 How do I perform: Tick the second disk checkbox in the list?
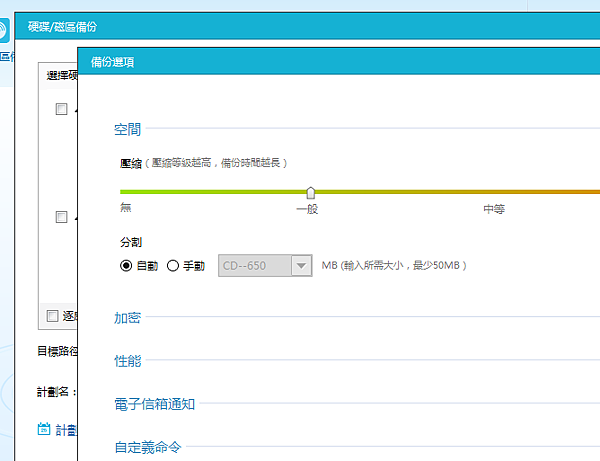(x=62, y=216)
